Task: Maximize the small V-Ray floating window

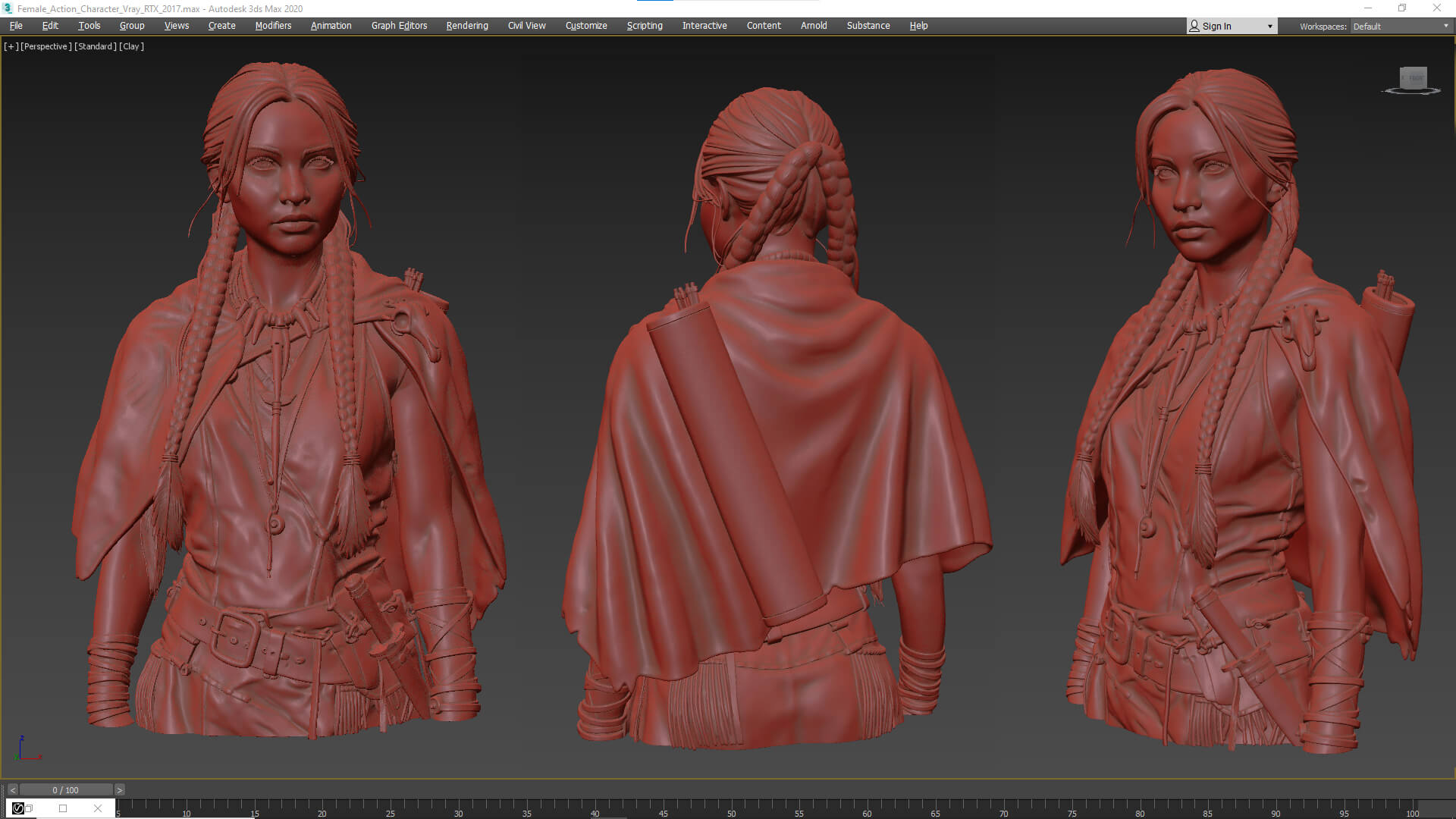Action: point(63,808)
